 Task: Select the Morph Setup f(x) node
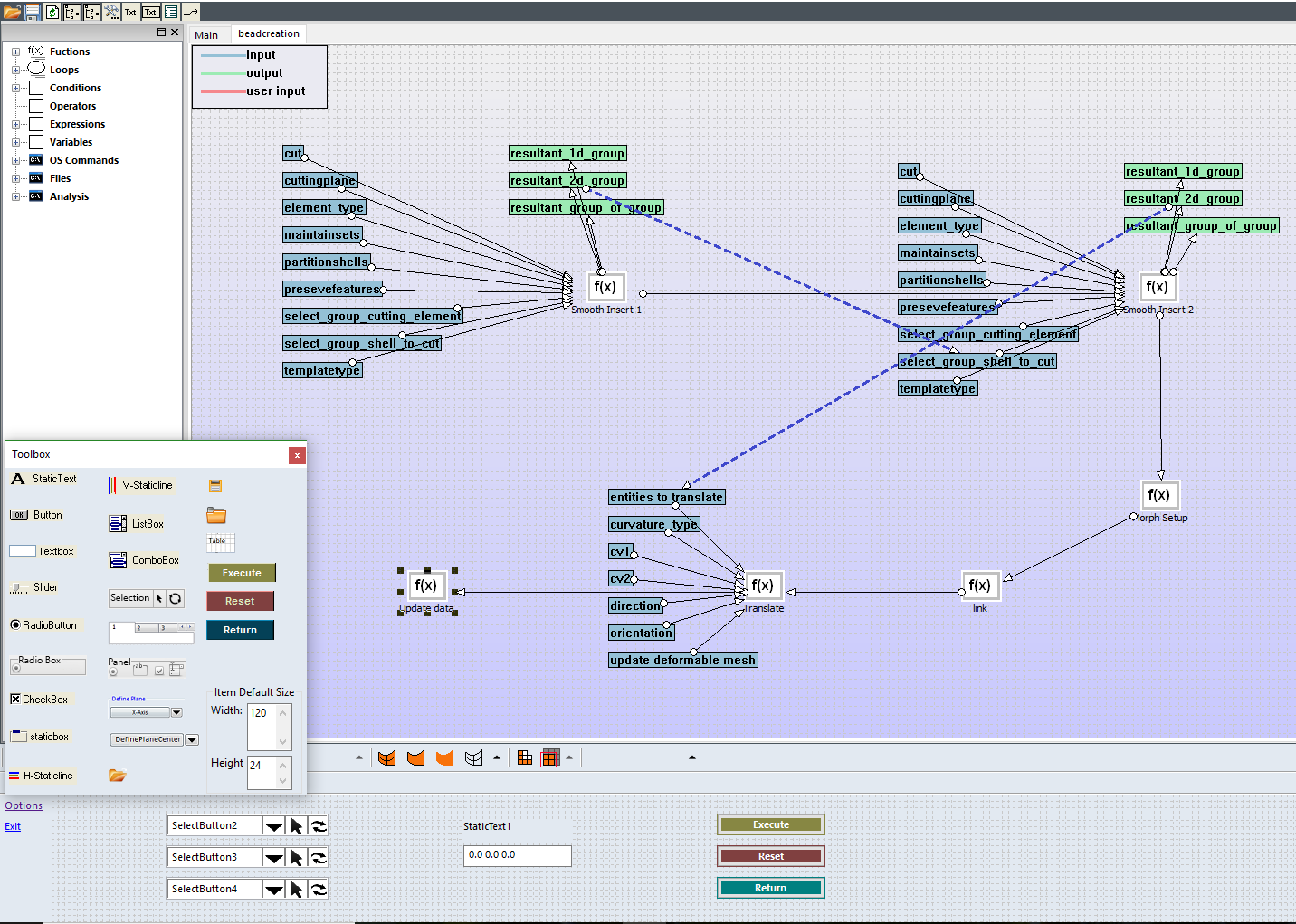[1158, 495]
